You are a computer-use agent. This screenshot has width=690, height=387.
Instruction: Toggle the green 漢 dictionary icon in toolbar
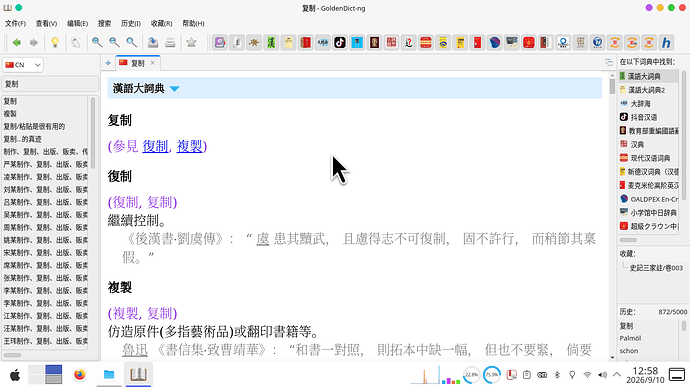271,42
